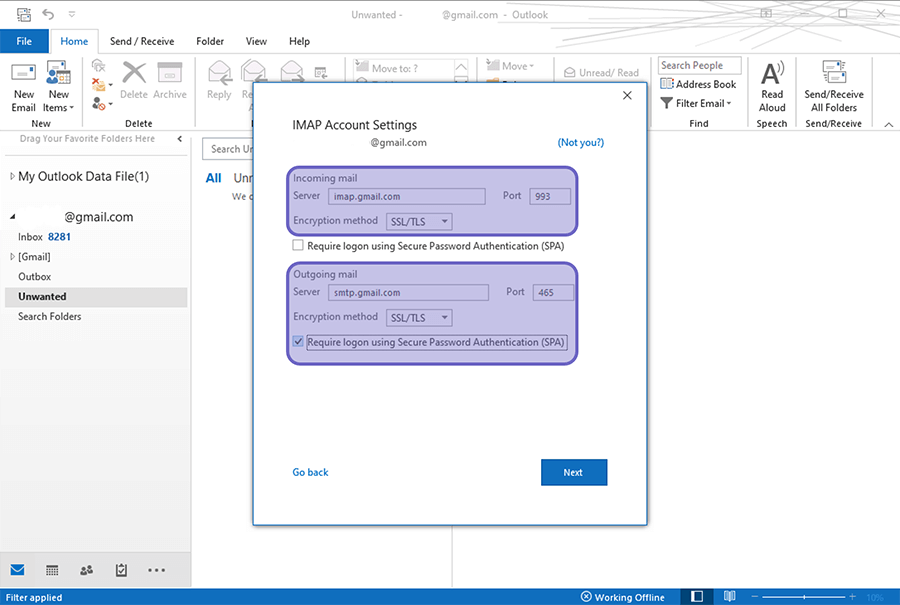Click the Search Unwanted mailbox field
The height and width of the screenshot is (605, 900).
(228, 149)
